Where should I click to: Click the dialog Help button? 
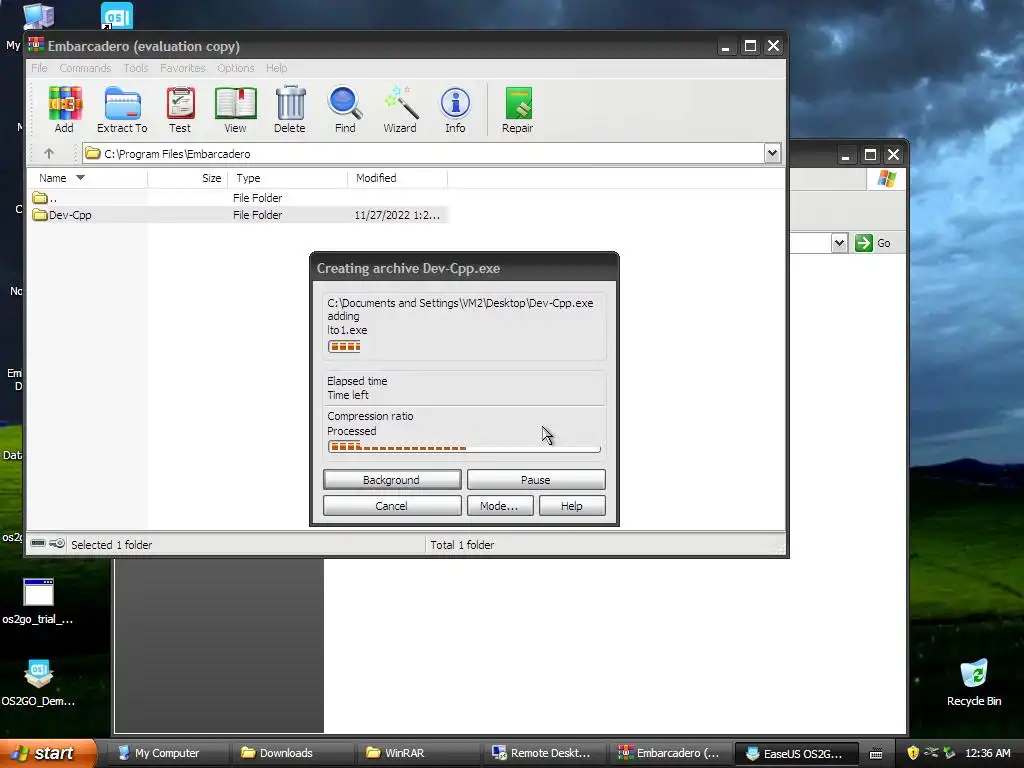pyautogui.click(x=572, y=506)
